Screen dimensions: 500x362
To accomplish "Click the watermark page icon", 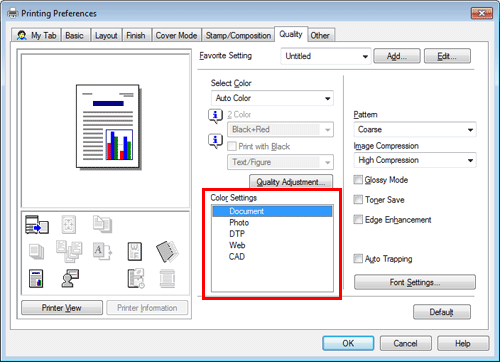I will (135, 251).
